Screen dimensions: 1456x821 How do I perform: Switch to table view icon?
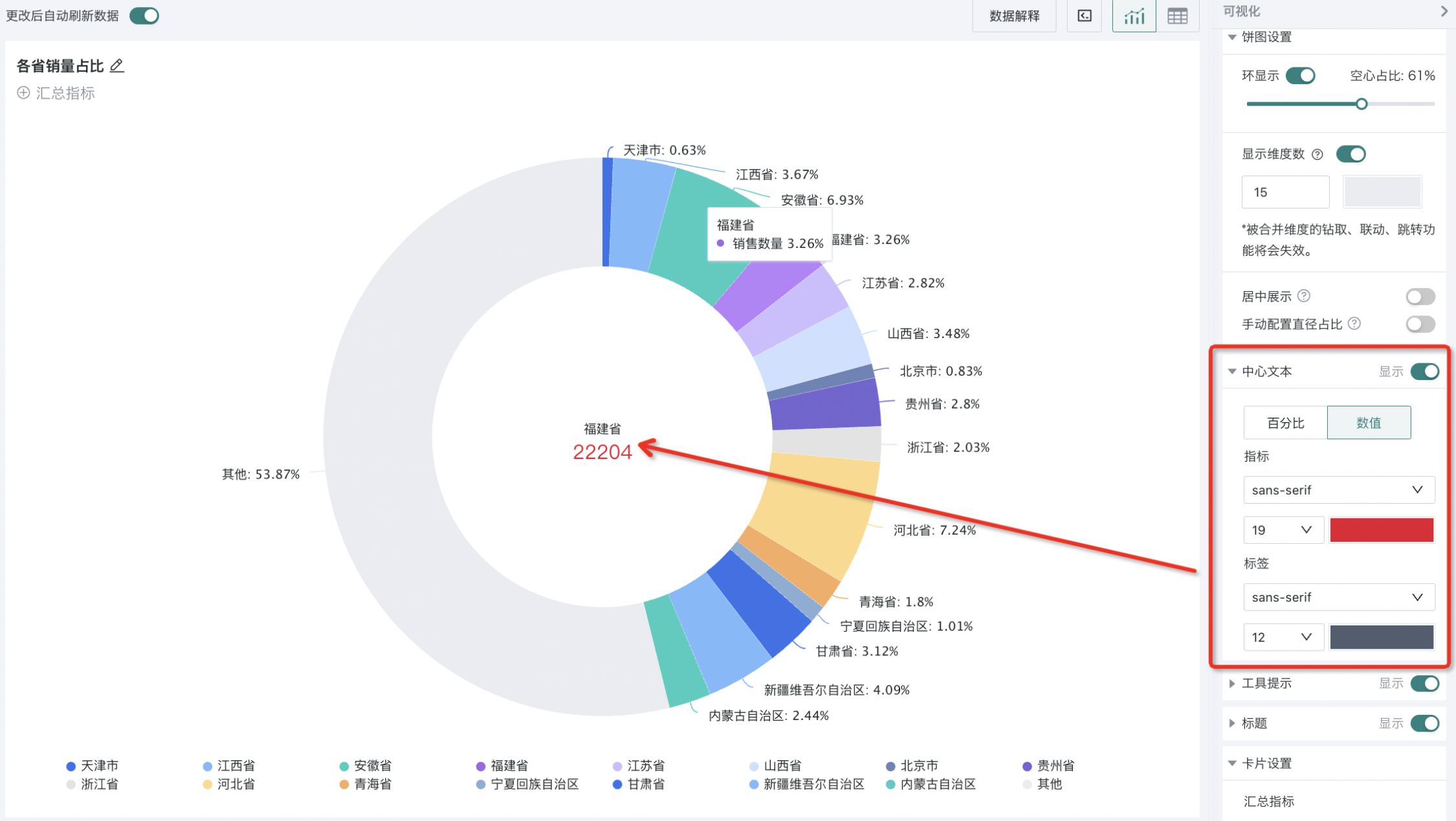tap(1176, 16)
